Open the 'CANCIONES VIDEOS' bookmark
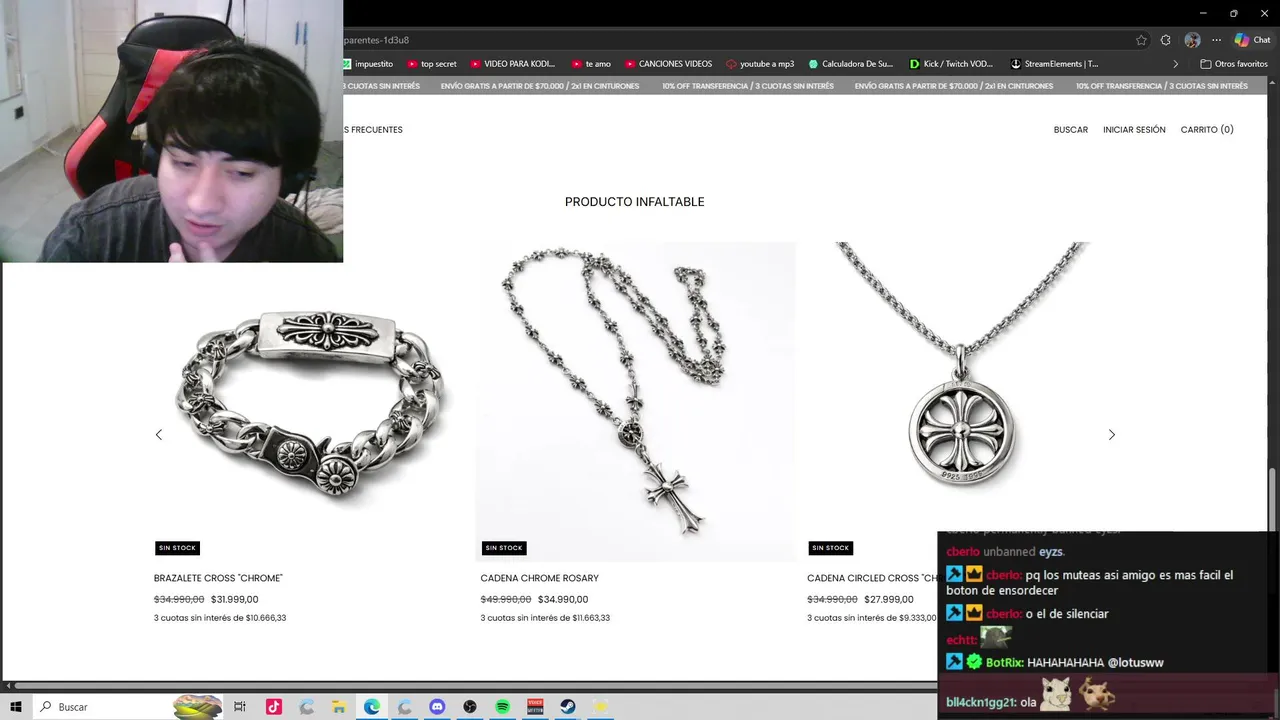 tap(668, 64)
